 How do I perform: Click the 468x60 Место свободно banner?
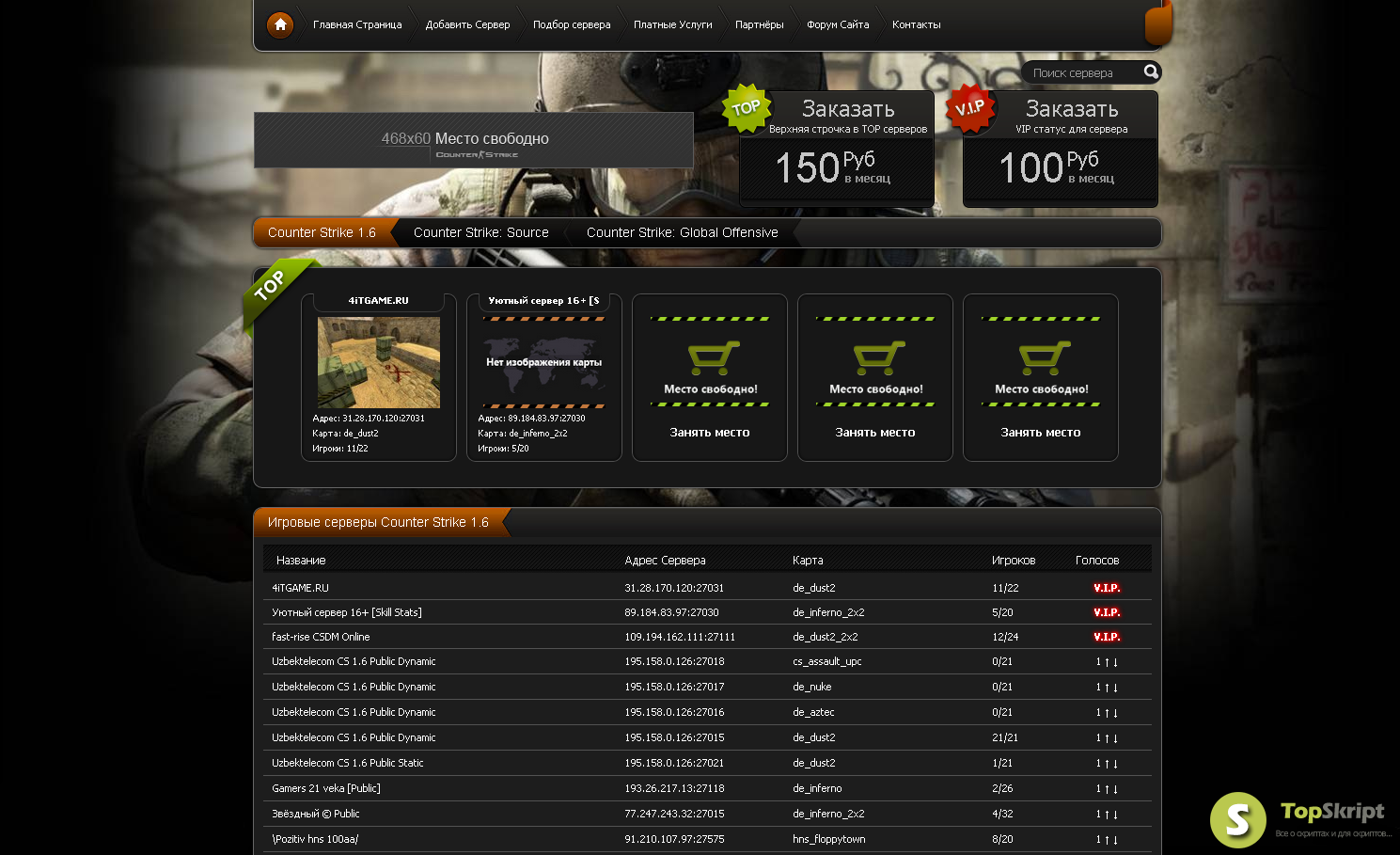(474, 140)
